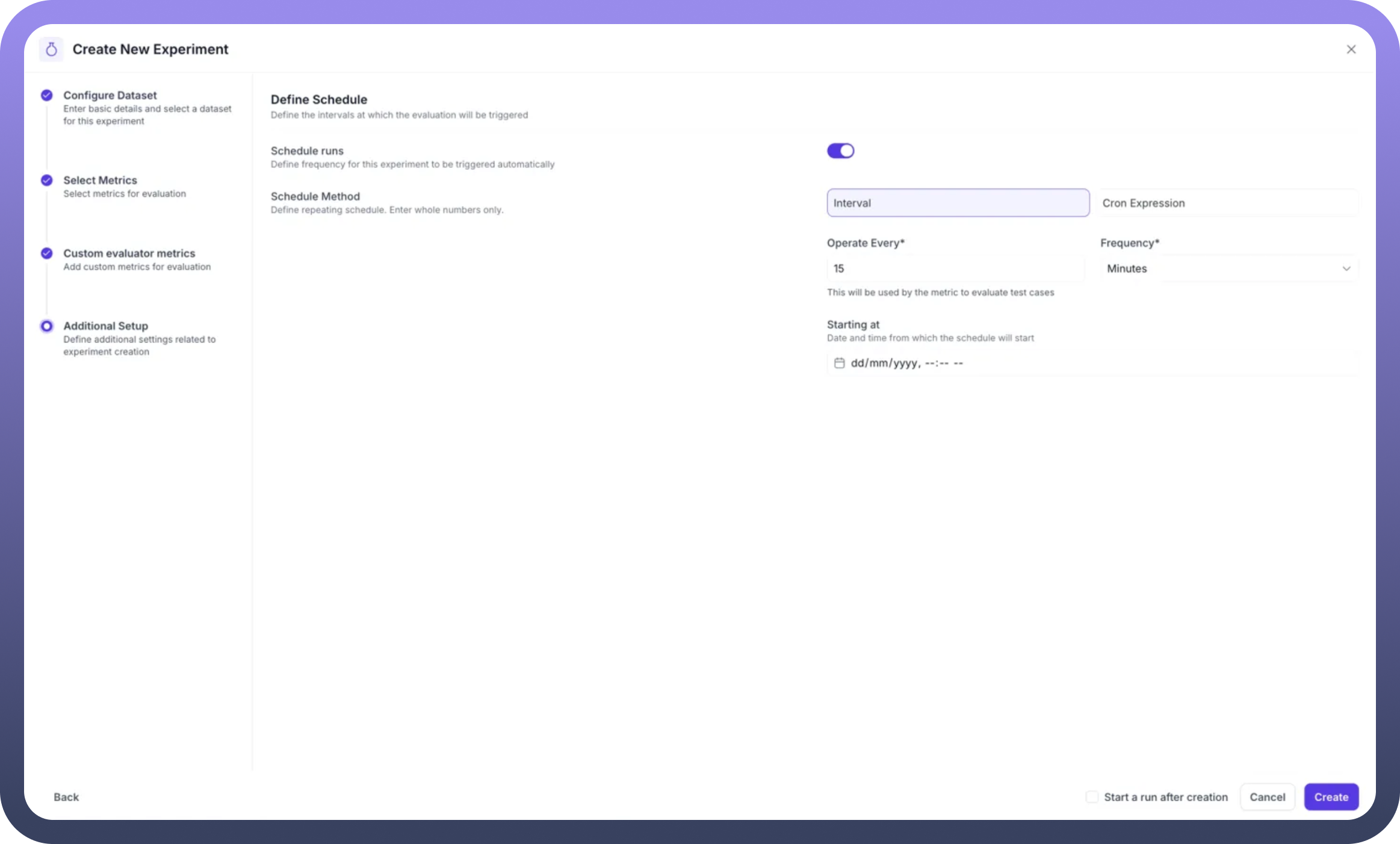Image resolution: width=1400 pixels, height=844 pixels.
Task: Click the calendar icon in Starting at field
Action: [839, 363]
